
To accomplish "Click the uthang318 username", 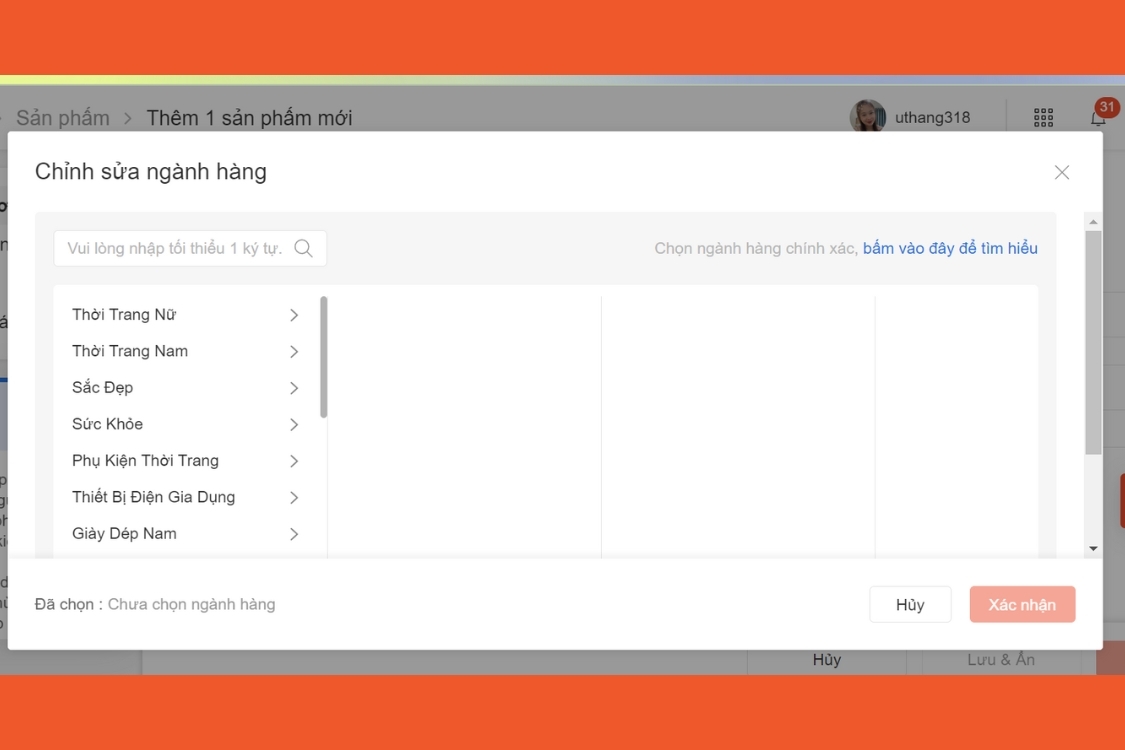I will coord(932,118).
